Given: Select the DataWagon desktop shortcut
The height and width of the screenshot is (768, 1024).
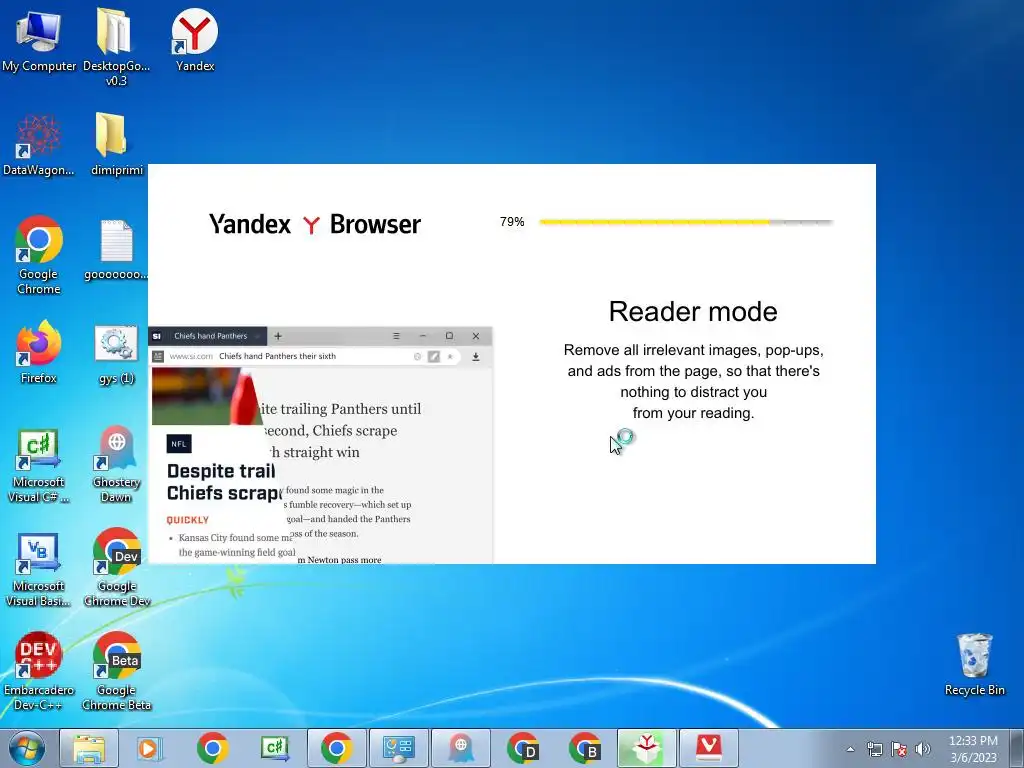Looking at the screenshot, I should 39,145.
